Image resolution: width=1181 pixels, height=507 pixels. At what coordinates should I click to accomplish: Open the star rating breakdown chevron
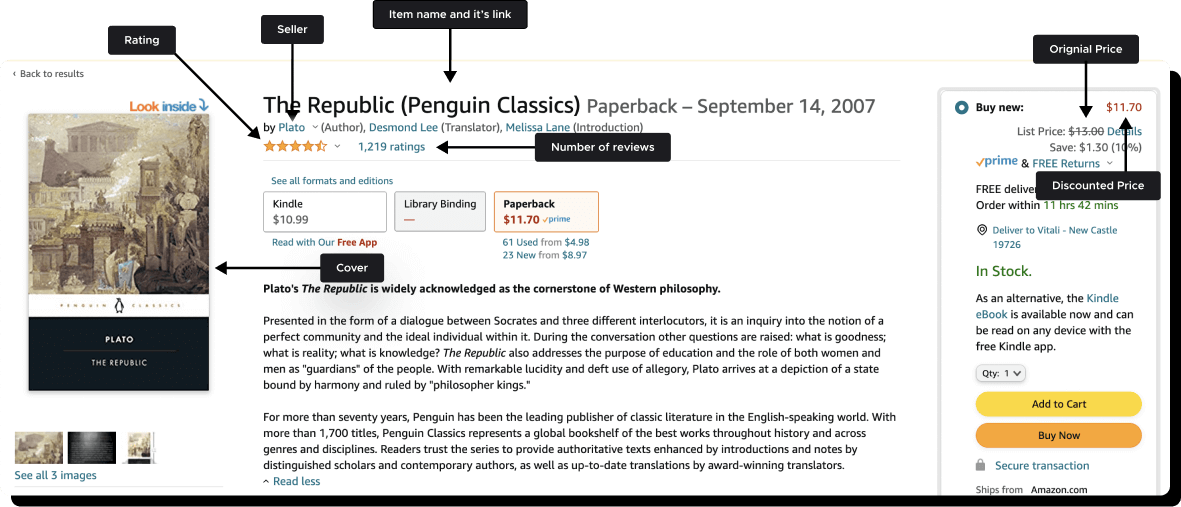click(337, 147)
